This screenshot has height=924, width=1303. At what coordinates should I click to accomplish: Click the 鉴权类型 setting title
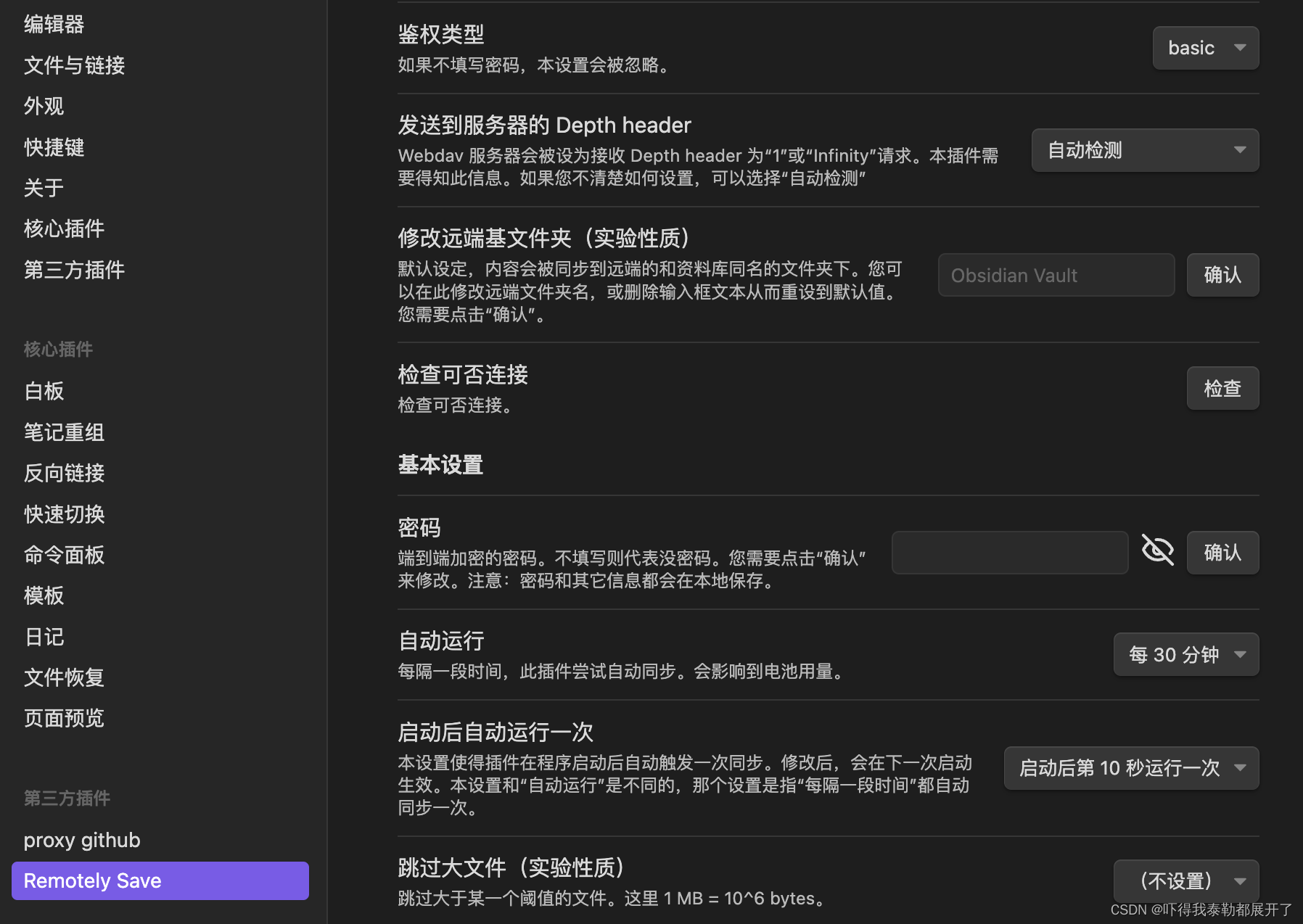point(441,34)
